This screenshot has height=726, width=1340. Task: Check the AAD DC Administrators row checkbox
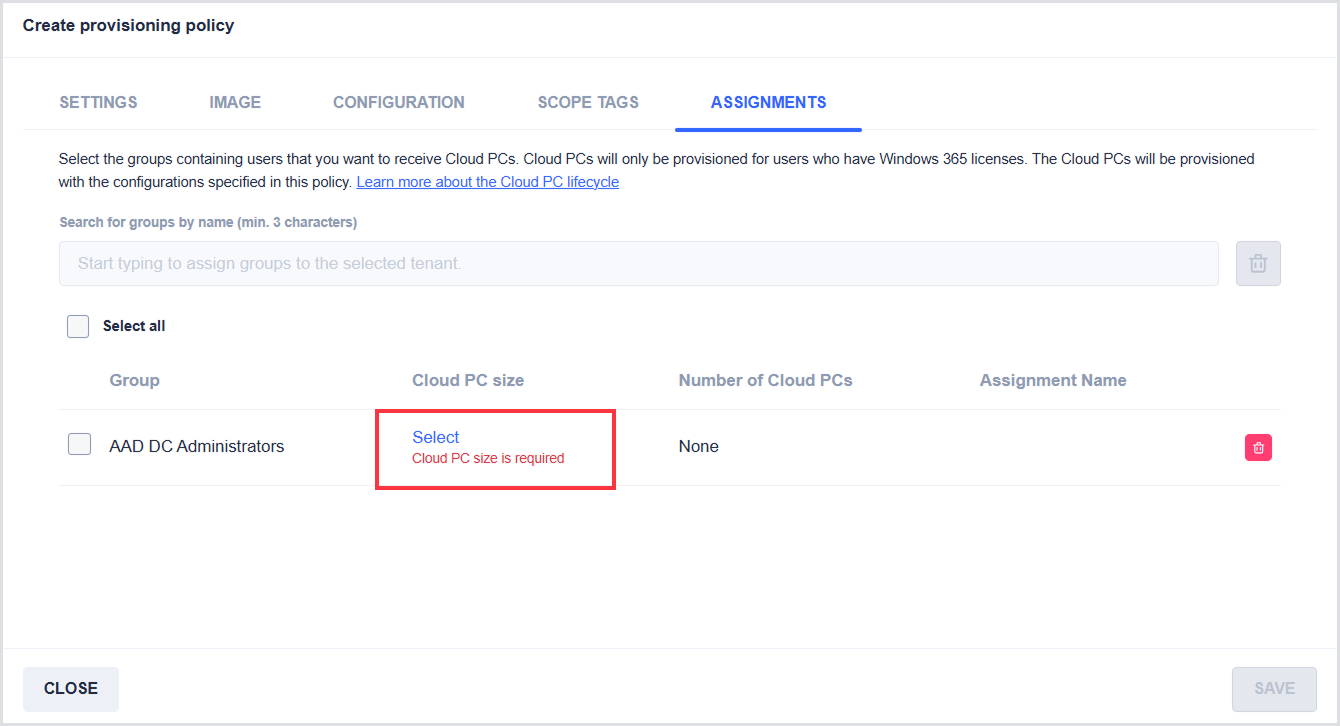click(x=80, y=445)
